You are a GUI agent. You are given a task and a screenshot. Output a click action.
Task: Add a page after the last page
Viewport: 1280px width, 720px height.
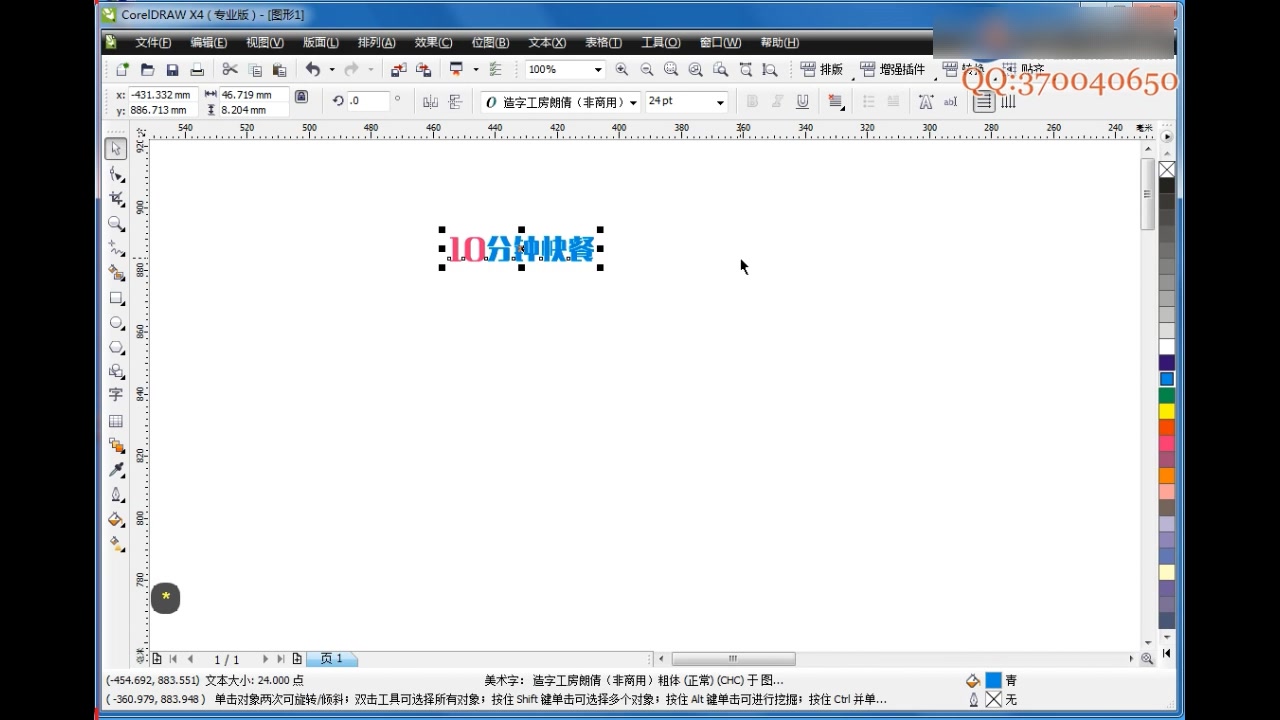[297, 659]
